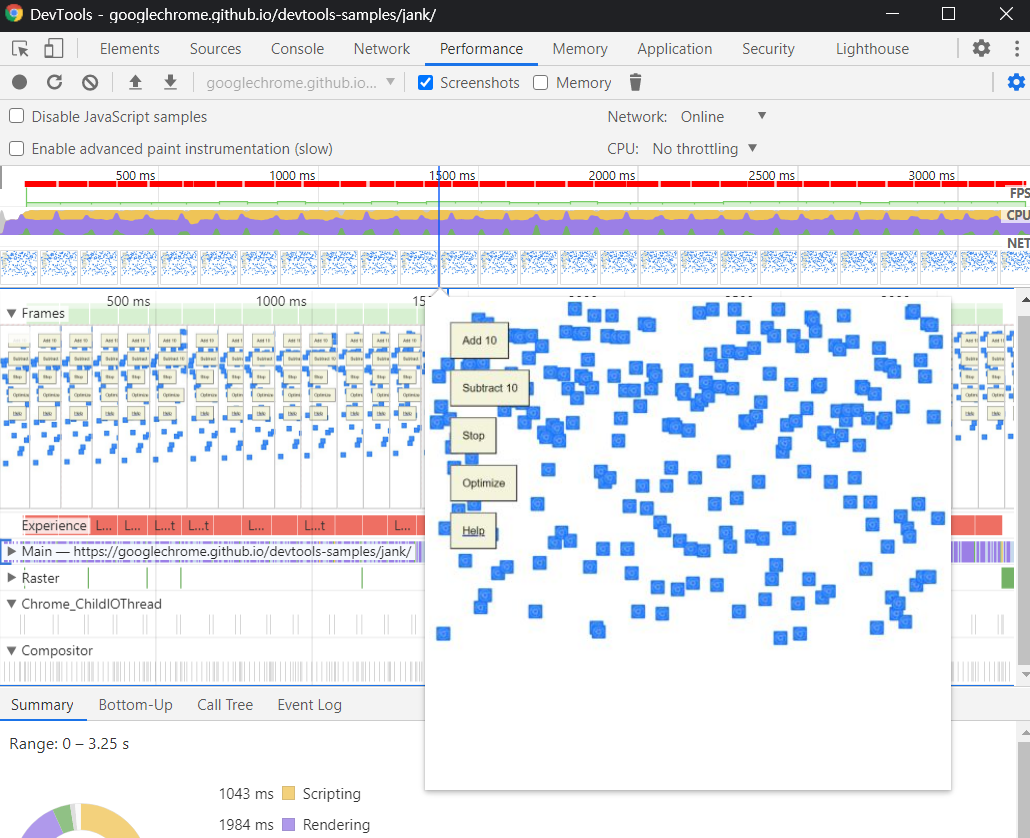Open the Call Tree tab
Screen dimensions: 1030x838
click(x=225, y=705)
